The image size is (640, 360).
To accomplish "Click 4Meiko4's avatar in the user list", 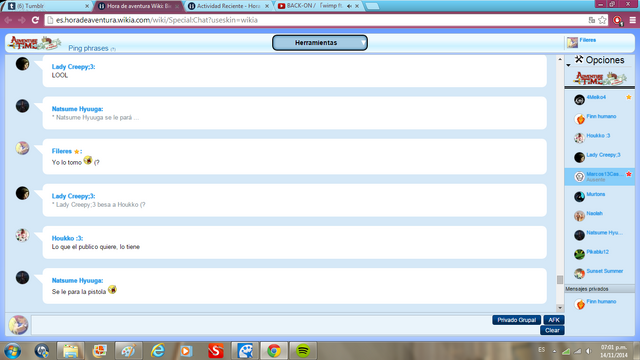I will 579,100.
